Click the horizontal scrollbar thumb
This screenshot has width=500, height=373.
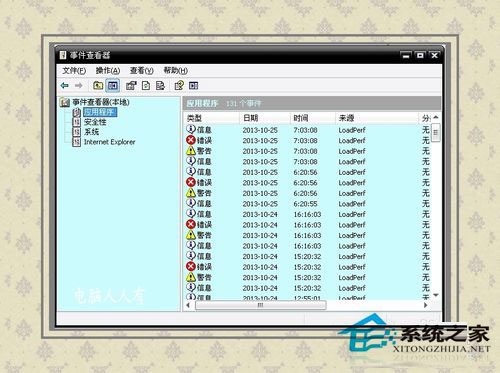tap(260, 305)
